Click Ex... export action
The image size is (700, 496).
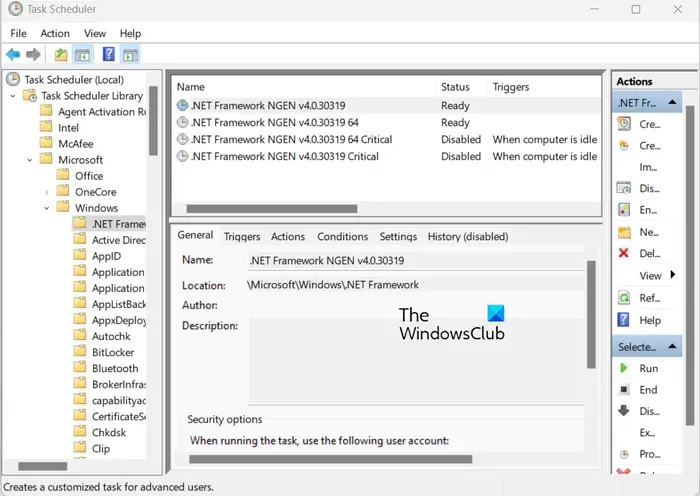pos(647,432)
